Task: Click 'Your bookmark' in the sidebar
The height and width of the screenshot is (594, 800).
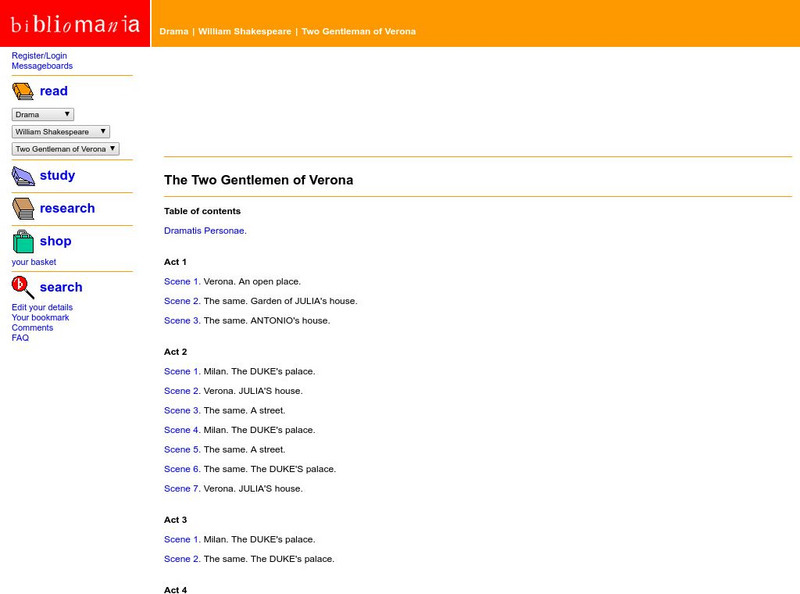Action: coord(40,317)
